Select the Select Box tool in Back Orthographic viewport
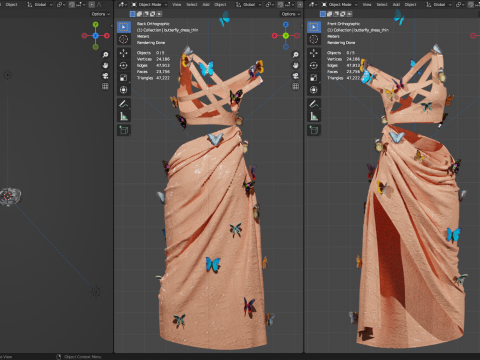 coord(124,27)
